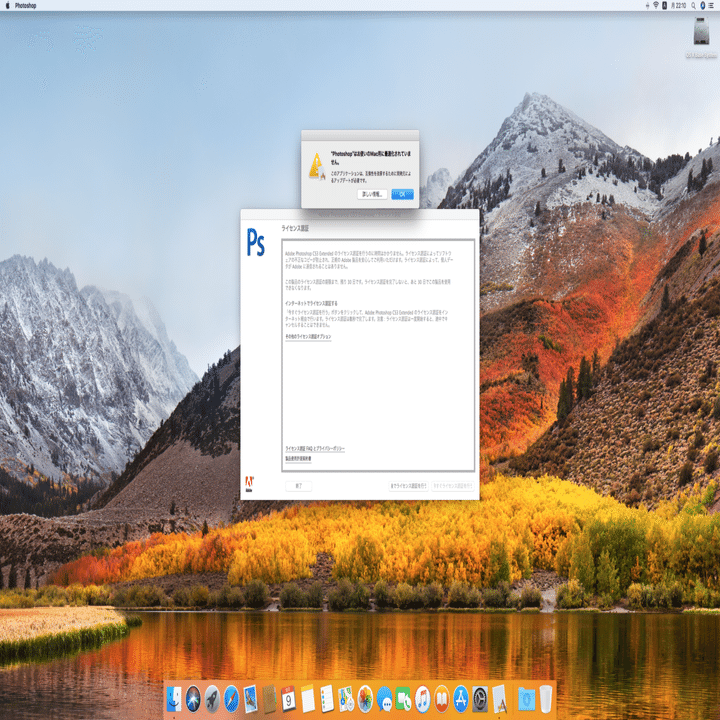Click the warning icon in alert dialog

click(316, 167)
